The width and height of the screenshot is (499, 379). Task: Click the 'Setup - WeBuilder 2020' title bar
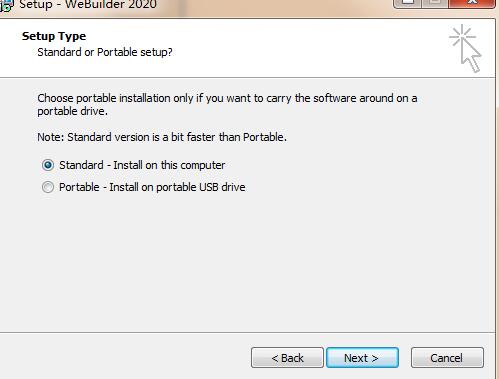point(88,5)
